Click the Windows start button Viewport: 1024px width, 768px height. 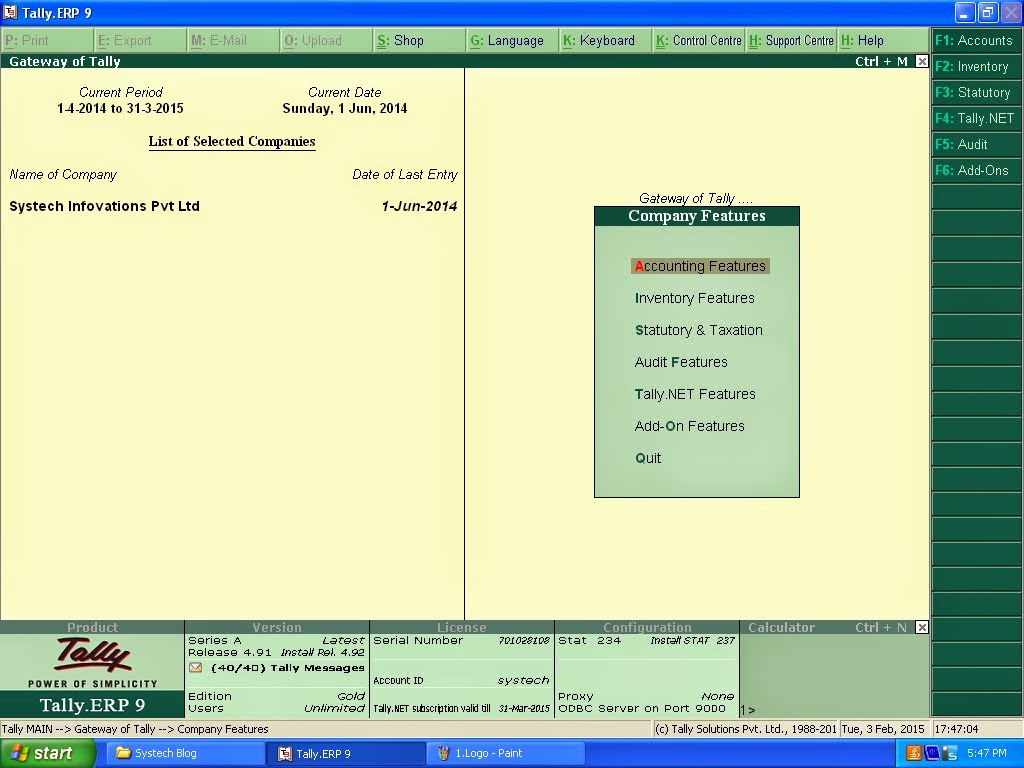point(48,754)
